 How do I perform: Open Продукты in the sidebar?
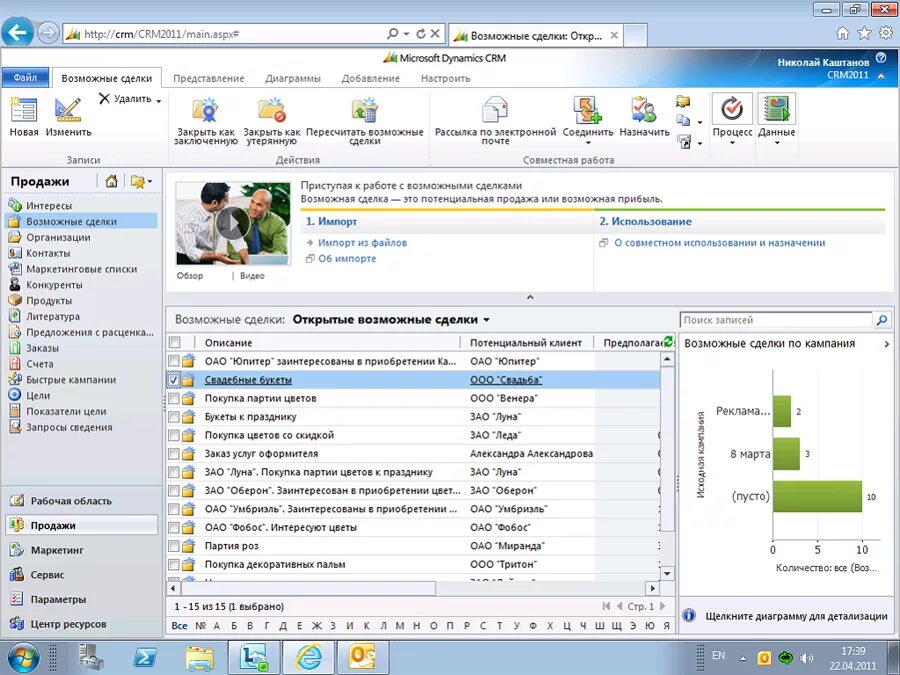point(49,300)
